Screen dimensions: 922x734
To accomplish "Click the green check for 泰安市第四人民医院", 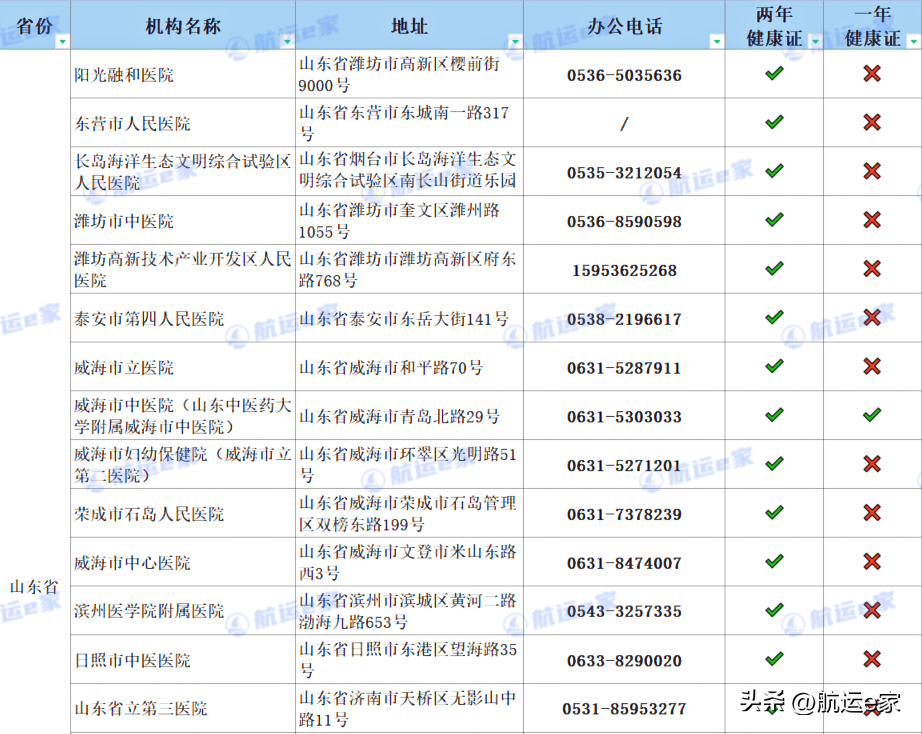I will [x=773, y=318].
